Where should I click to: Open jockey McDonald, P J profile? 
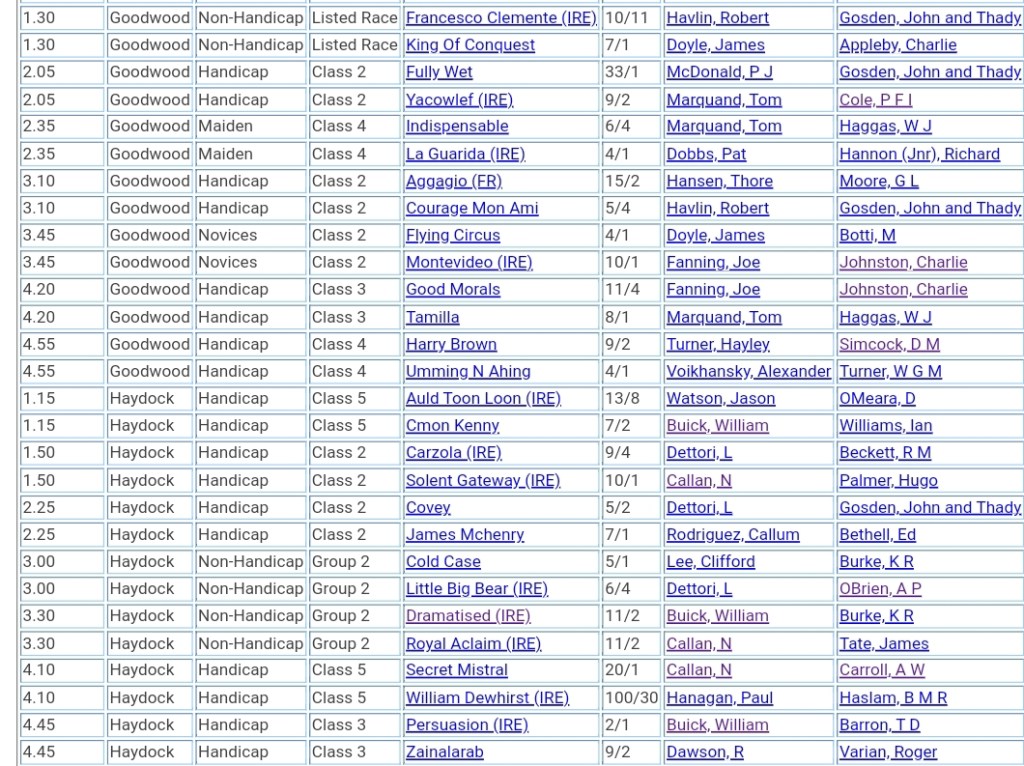[719, 72]
